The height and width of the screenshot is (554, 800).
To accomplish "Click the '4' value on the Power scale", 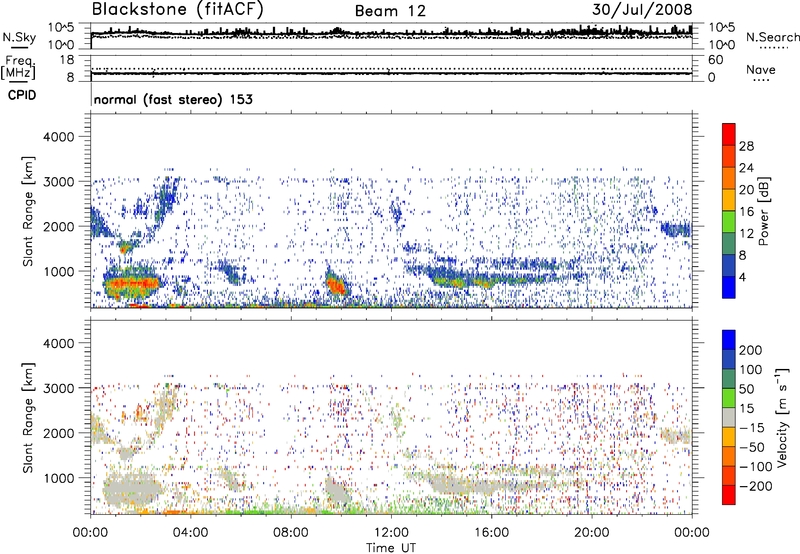I will tap(743, 277).
